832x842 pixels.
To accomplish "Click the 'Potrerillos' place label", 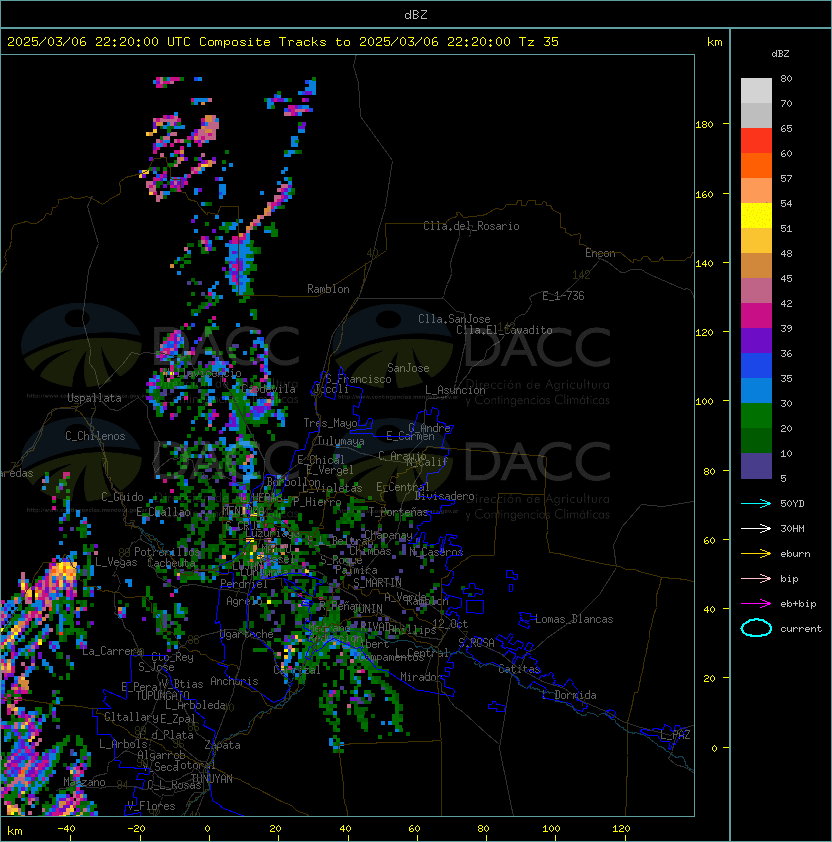I will pyautogui.click(x=167, y=552).
